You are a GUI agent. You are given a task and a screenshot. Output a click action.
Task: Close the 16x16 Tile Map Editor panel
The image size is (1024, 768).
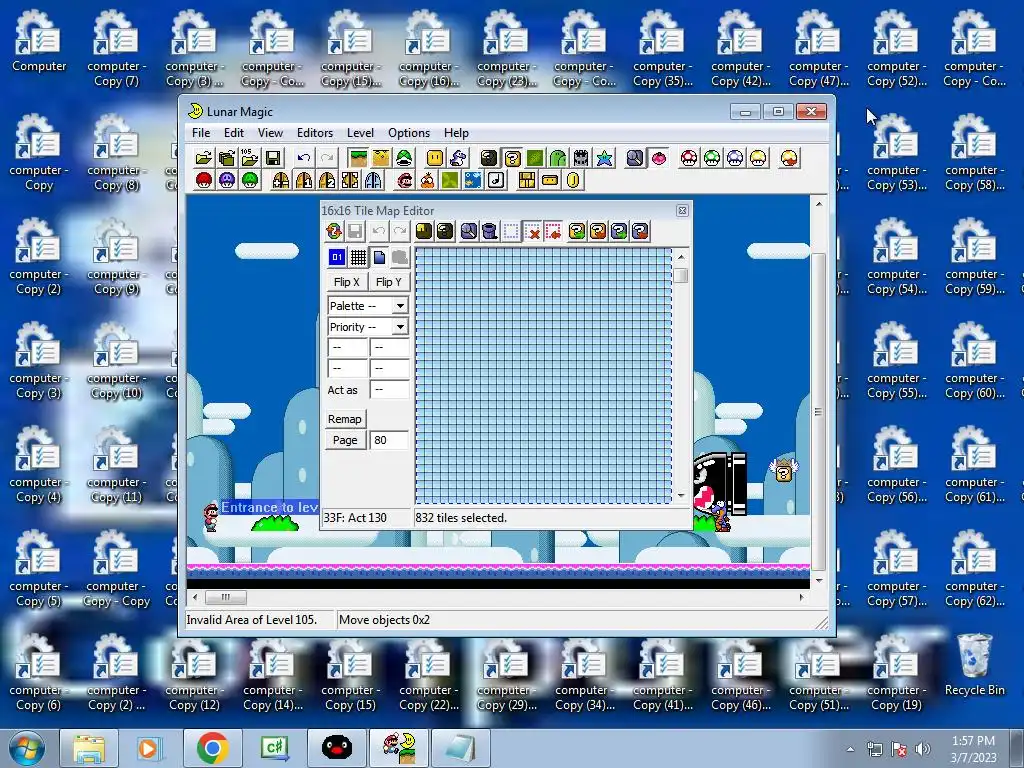point(682,210)
